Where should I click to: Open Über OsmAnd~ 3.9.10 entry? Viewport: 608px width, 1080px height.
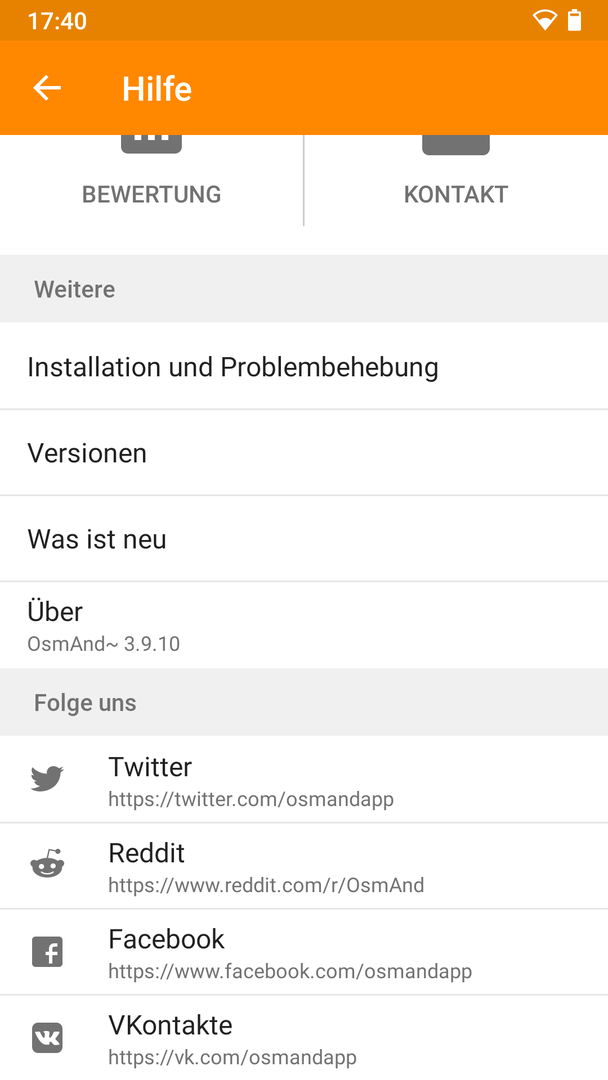(304, 625)
